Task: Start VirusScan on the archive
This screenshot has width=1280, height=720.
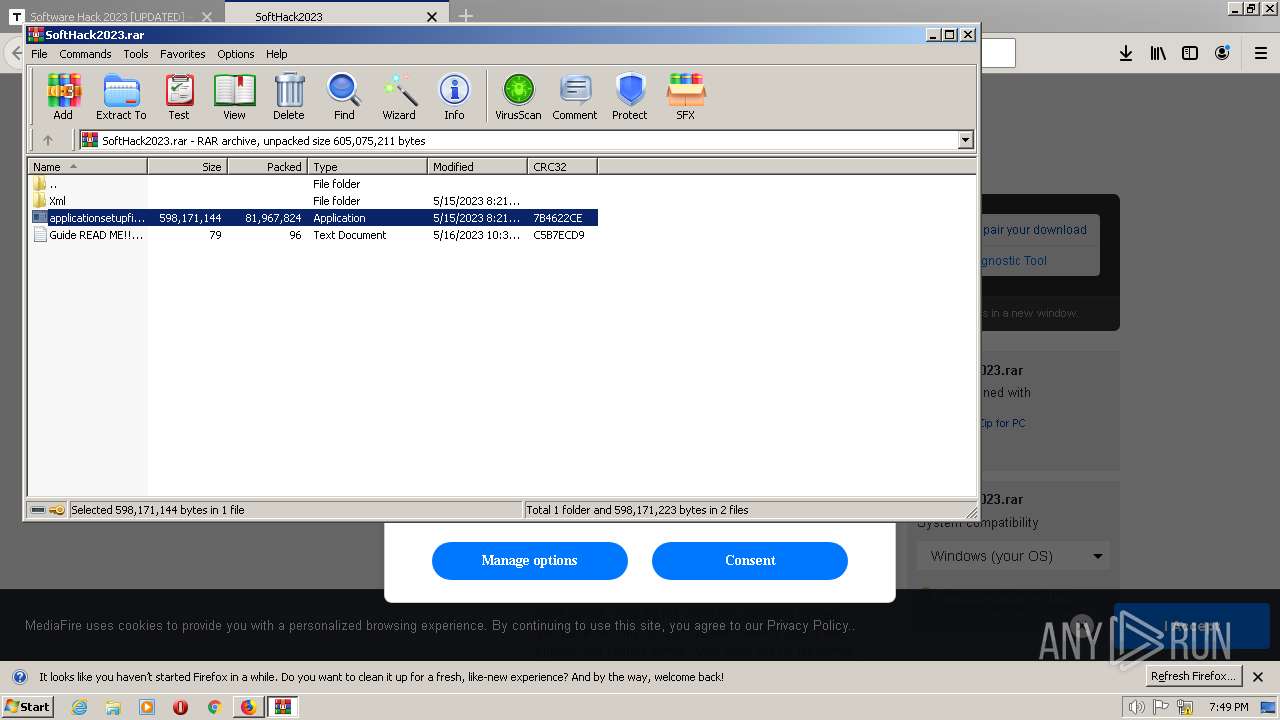Action: [518, 97]
